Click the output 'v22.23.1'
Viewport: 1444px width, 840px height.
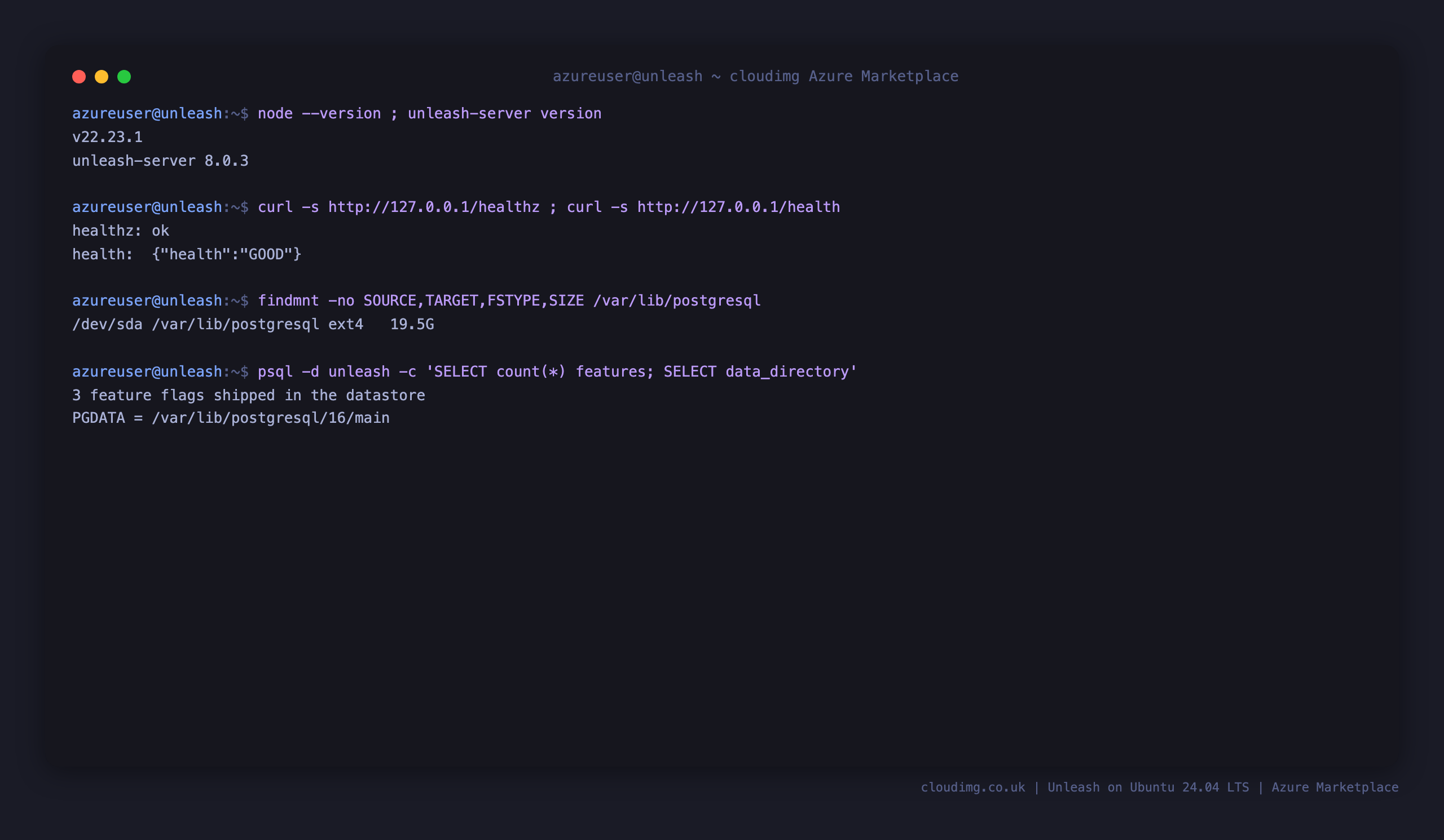107,137
